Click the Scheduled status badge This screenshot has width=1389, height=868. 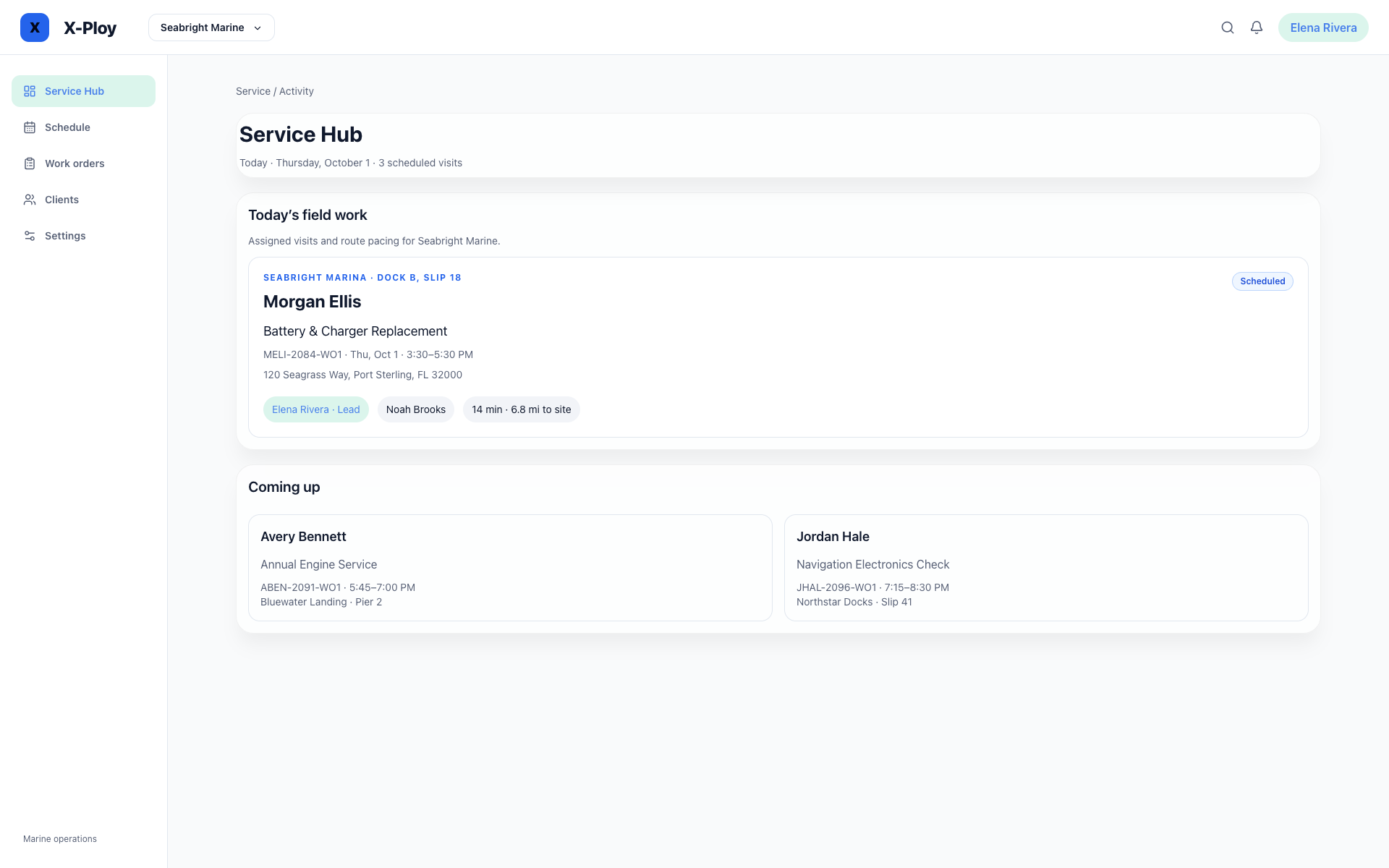pyautogui.click(x=1262, y=281)
